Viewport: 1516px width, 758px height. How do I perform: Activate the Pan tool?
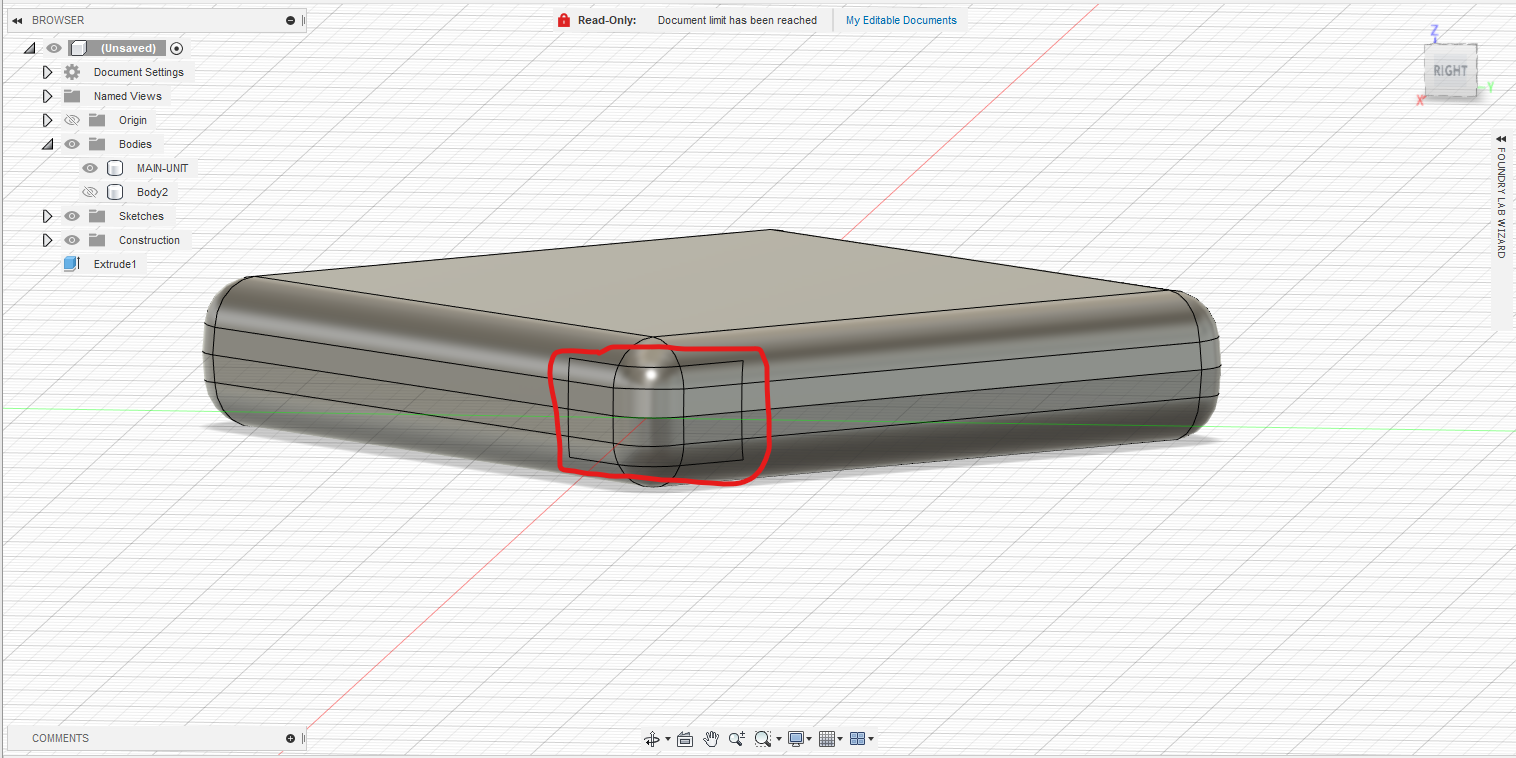[x=711, y=738]
